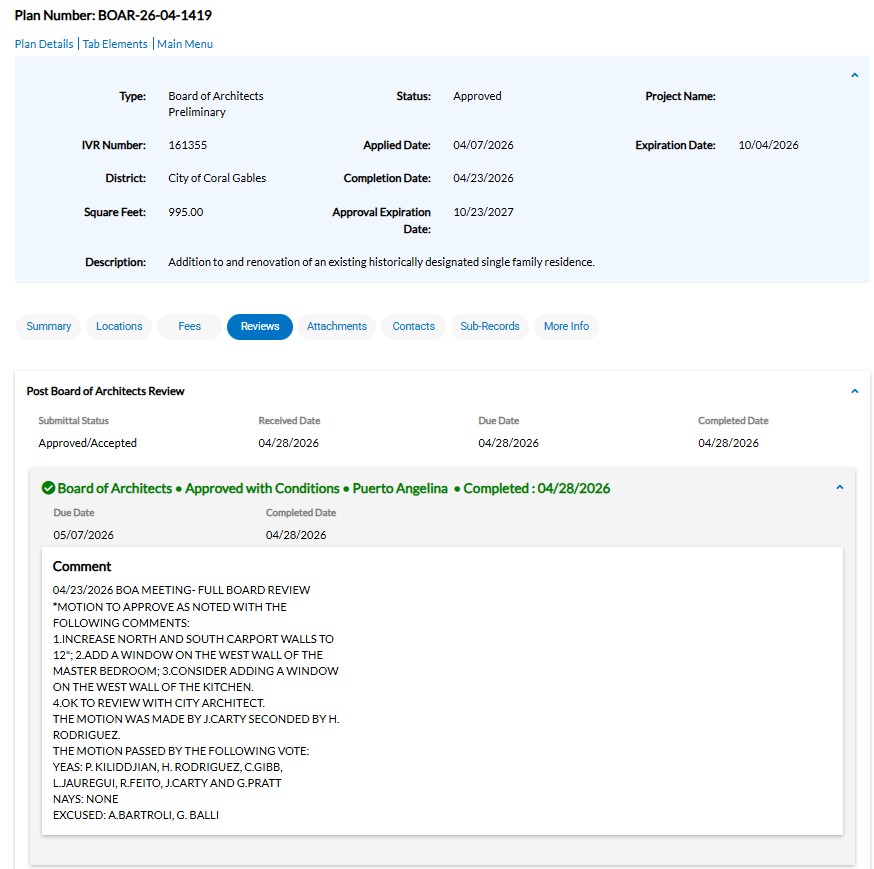Click the Status value Approved

477,96
